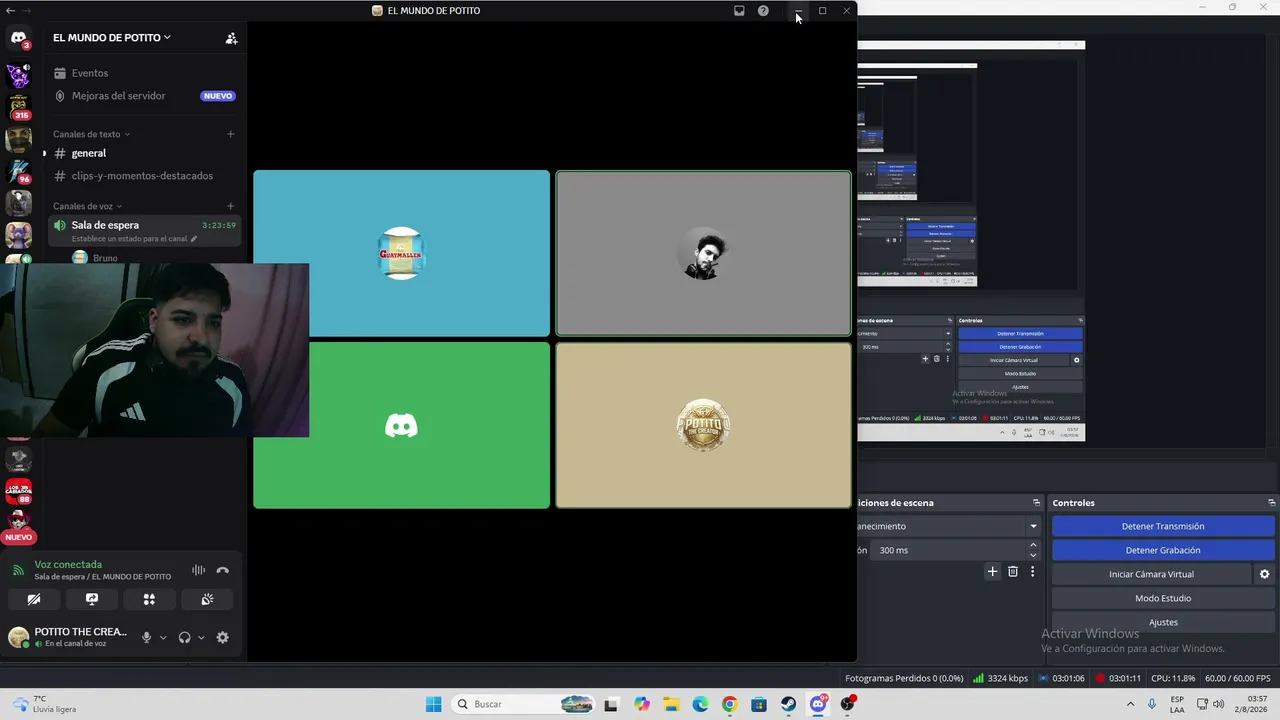Start a Discord activity
Screen dimensions: 1280x720
[149, 599]
